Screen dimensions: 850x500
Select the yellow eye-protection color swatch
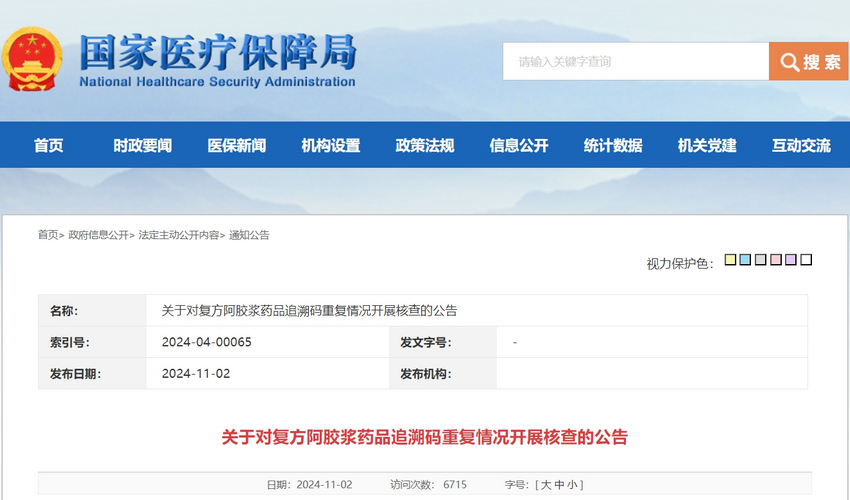[730, 260]
